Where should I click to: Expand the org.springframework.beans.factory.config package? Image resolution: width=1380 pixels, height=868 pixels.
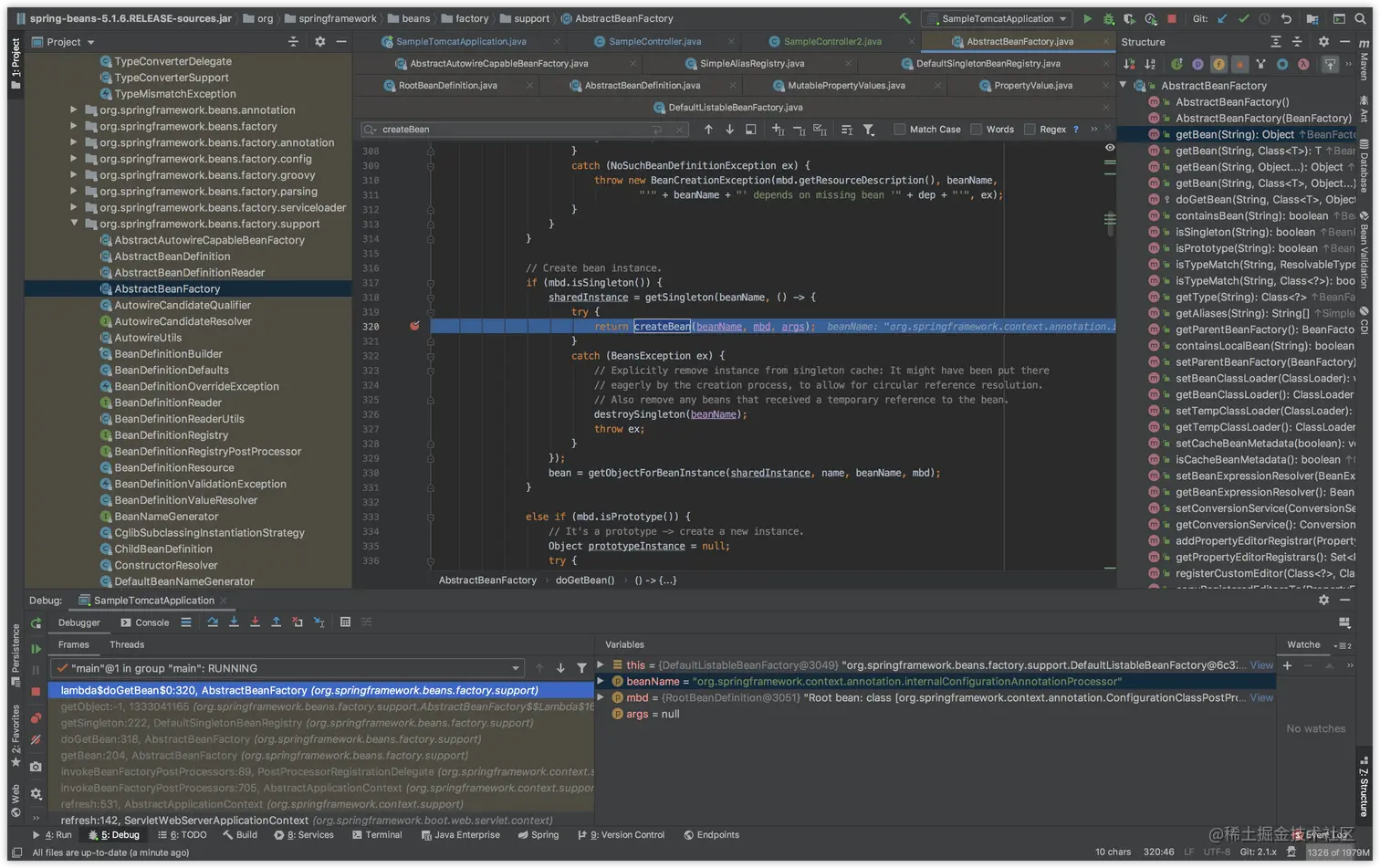[x=74, y=159]
